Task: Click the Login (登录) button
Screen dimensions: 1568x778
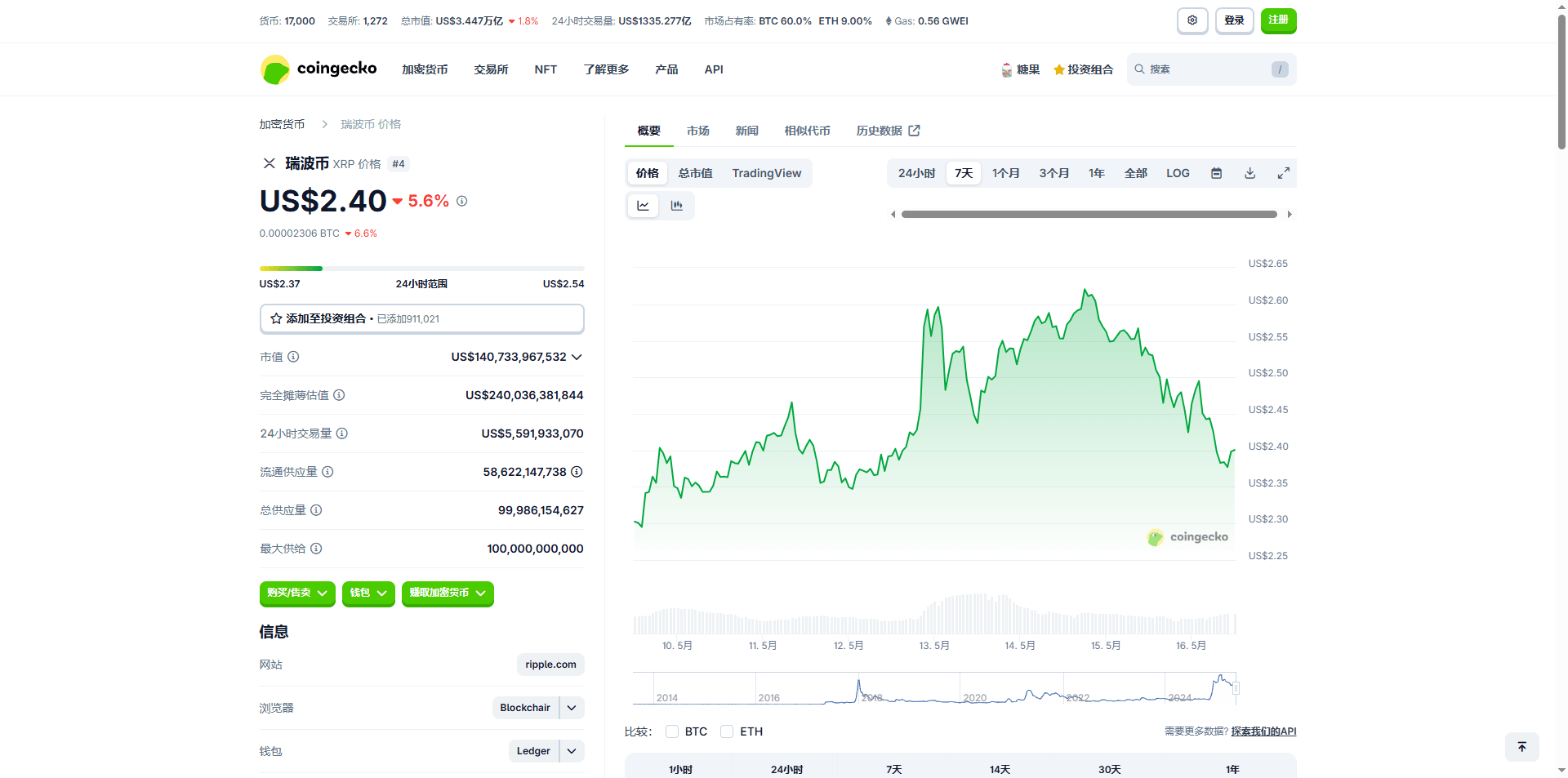Action: (x=1234, y=20)
